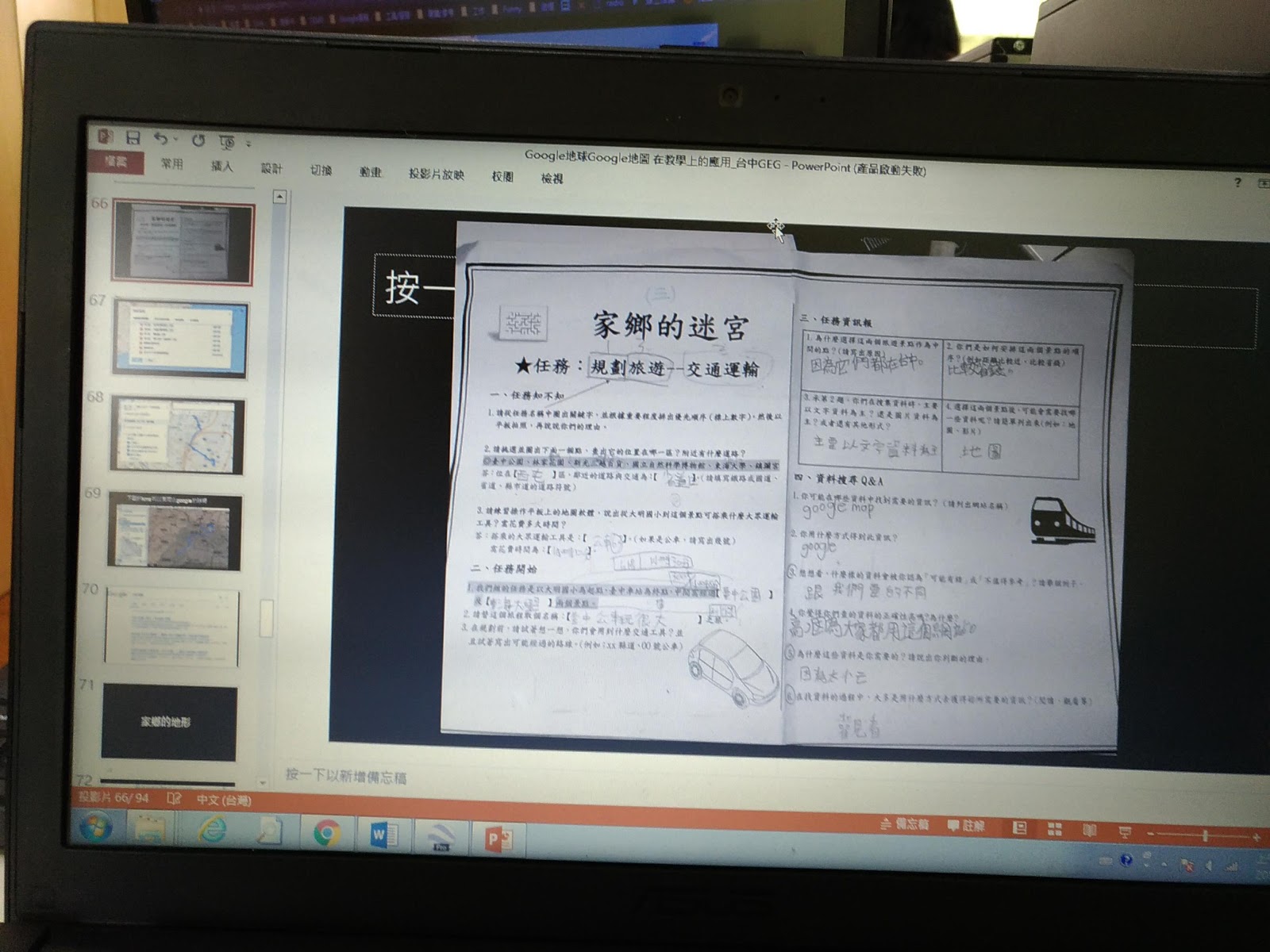Open File Explorer from taskbar
1270x952 pixels.
coord(150,830)
